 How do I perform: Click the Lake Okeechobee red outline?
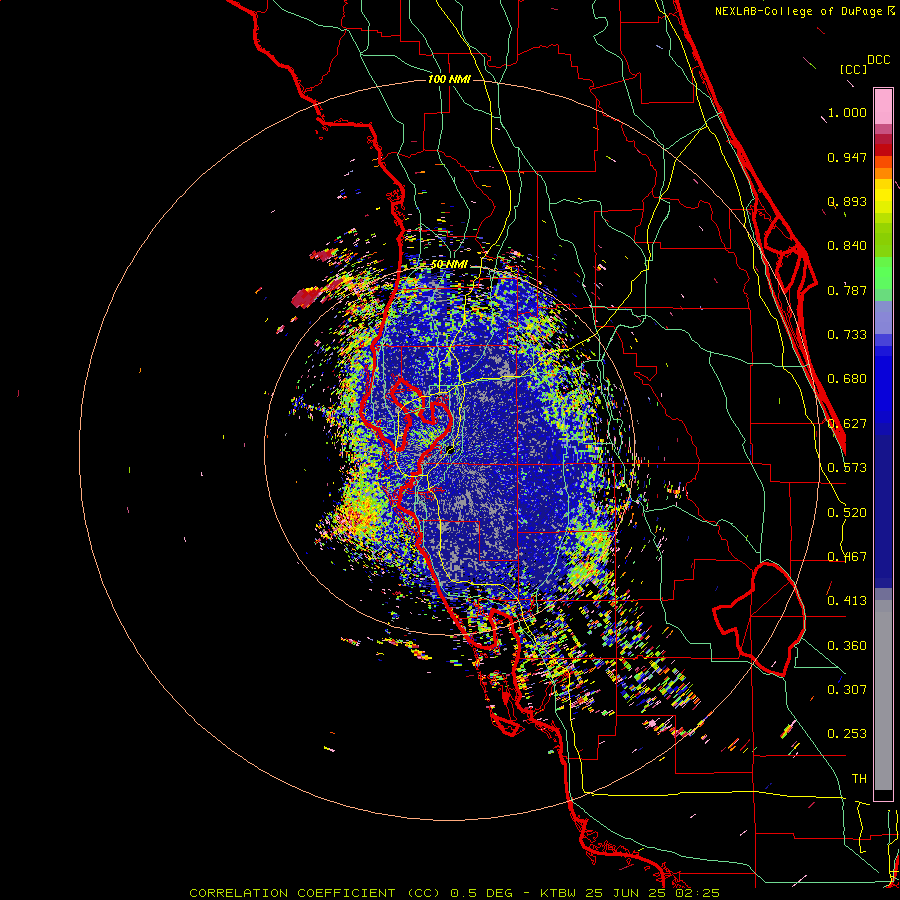pyautogui.click(x=759, y=618)
